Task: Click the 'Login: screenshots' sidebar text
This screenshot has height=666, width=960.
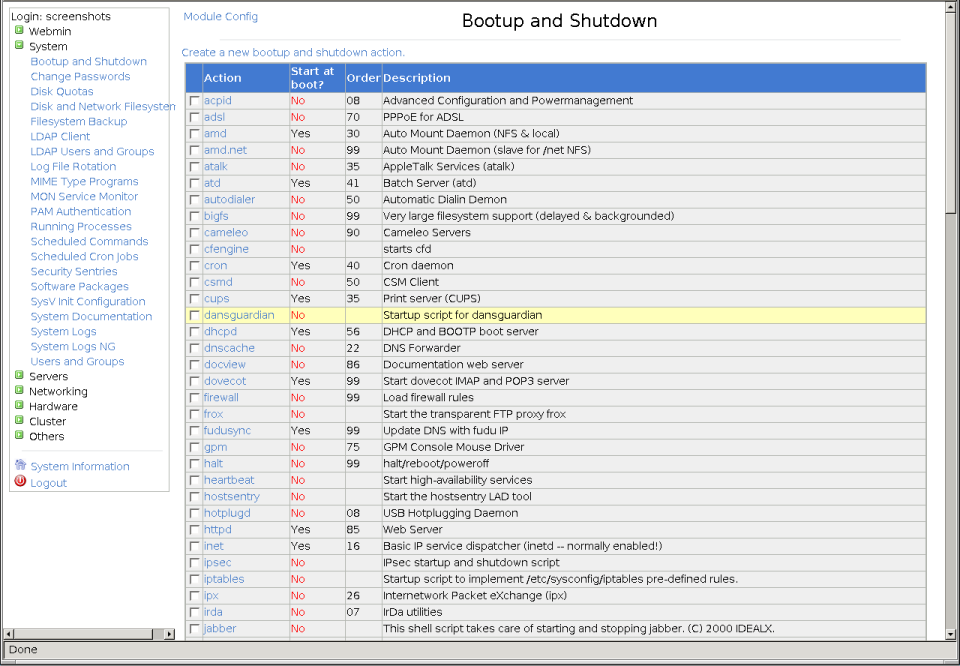Action: (x=61, y=17)
